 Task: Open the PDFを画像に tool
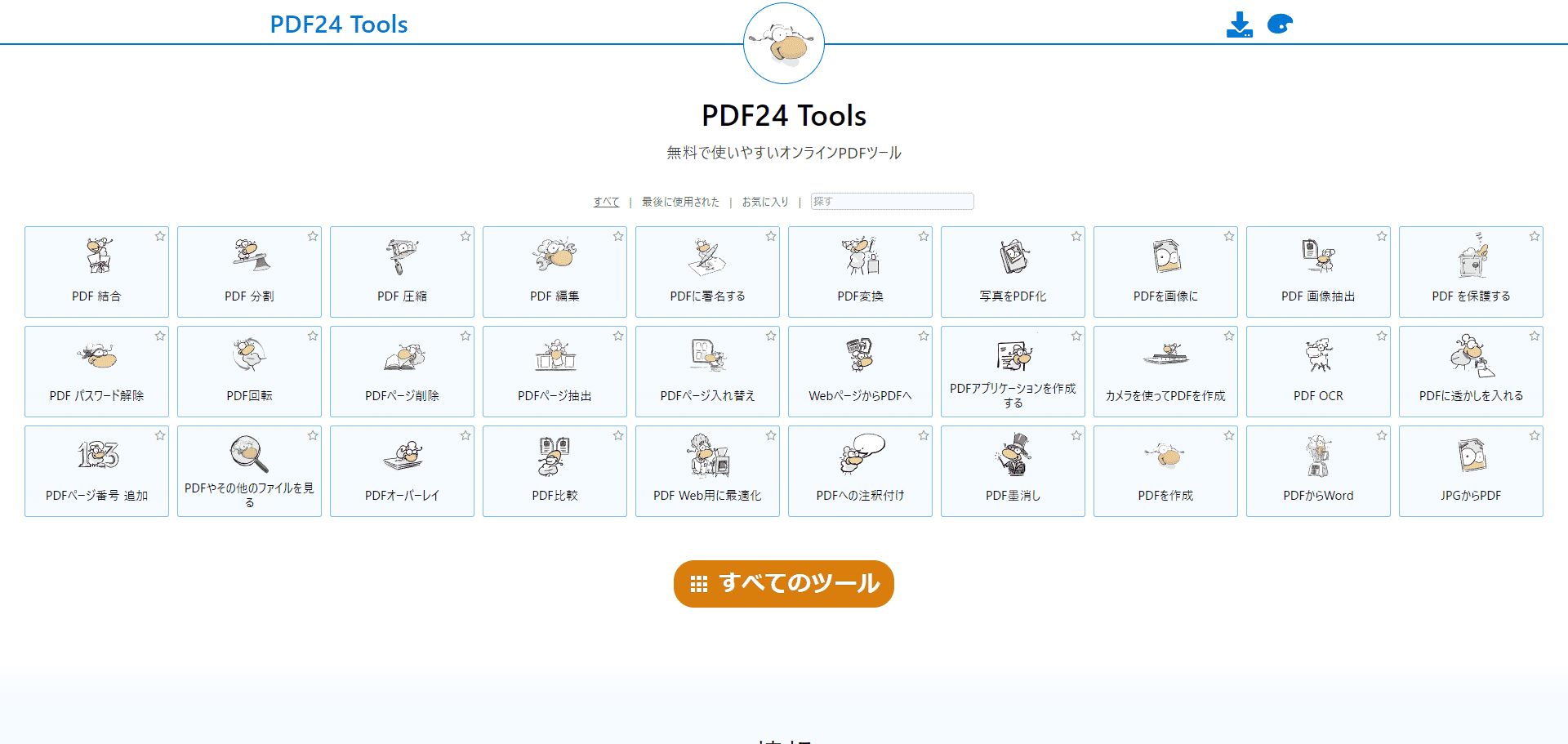[x=1165, y=272]
